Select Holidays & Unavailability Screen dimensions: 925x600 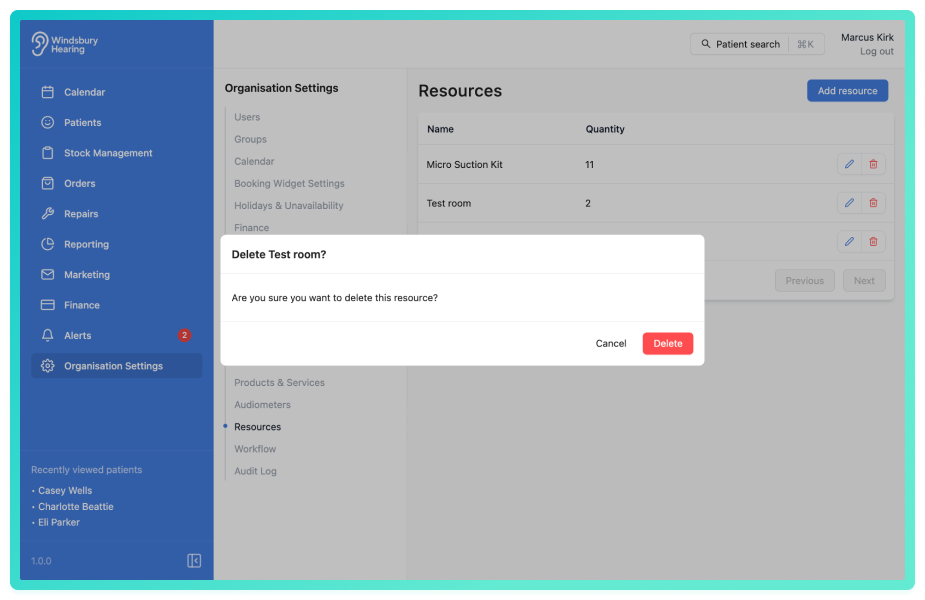coord(288,205)
